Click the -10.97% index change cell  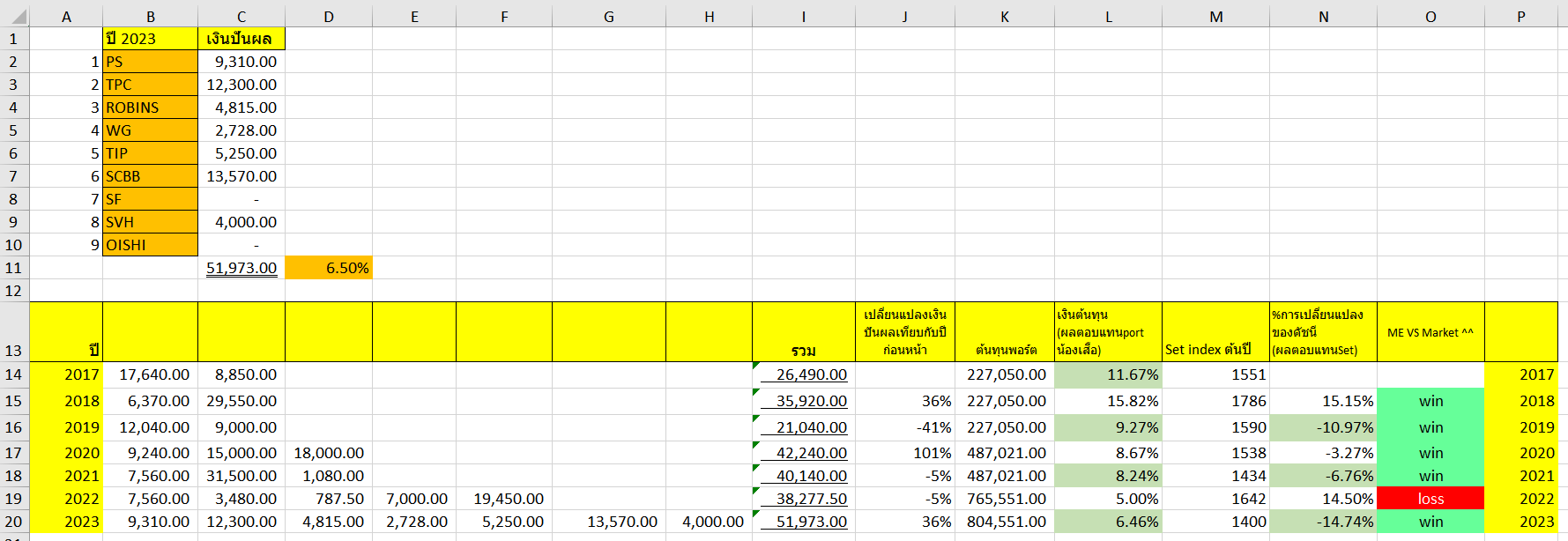tap(1323, 427)
